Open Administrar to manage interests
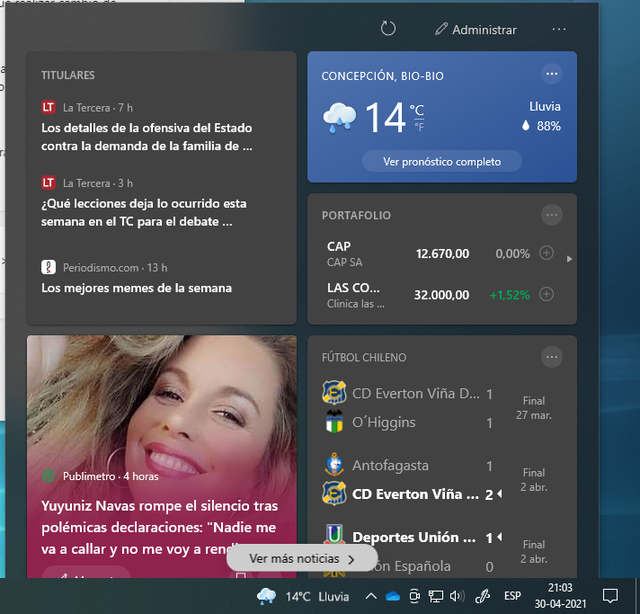The height and width of the screenshot is (614, 640). 476,29
